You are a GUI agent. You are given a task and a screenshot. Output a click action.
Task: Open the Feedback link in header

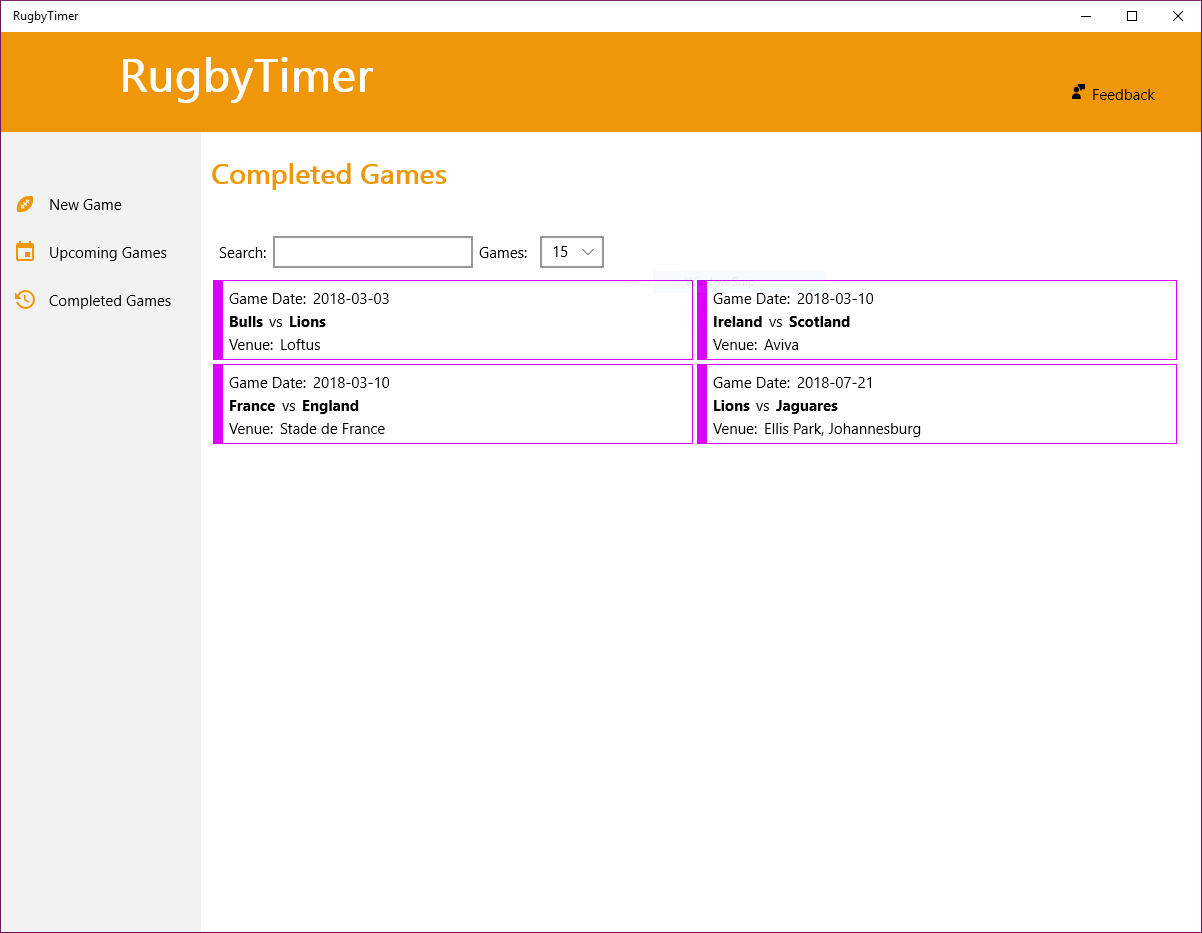[1122, 95]
